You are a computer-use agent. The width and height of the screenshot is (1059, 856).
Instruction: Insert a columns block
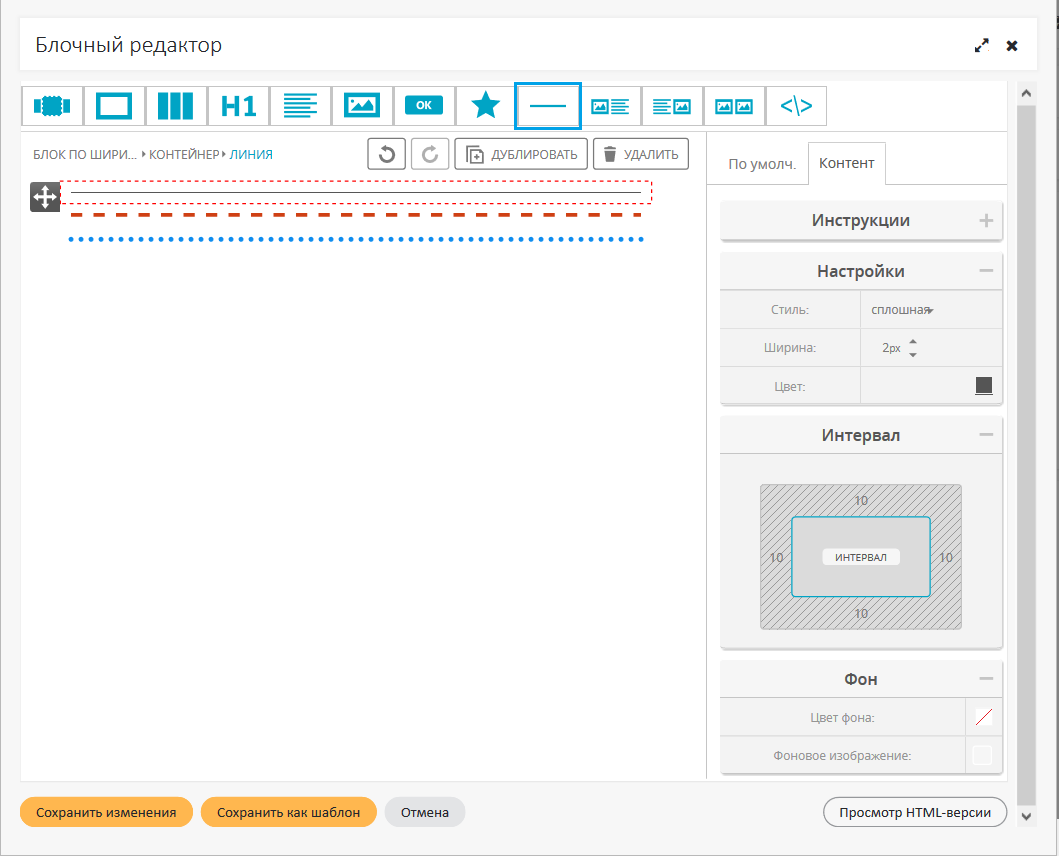pos(176,105)
